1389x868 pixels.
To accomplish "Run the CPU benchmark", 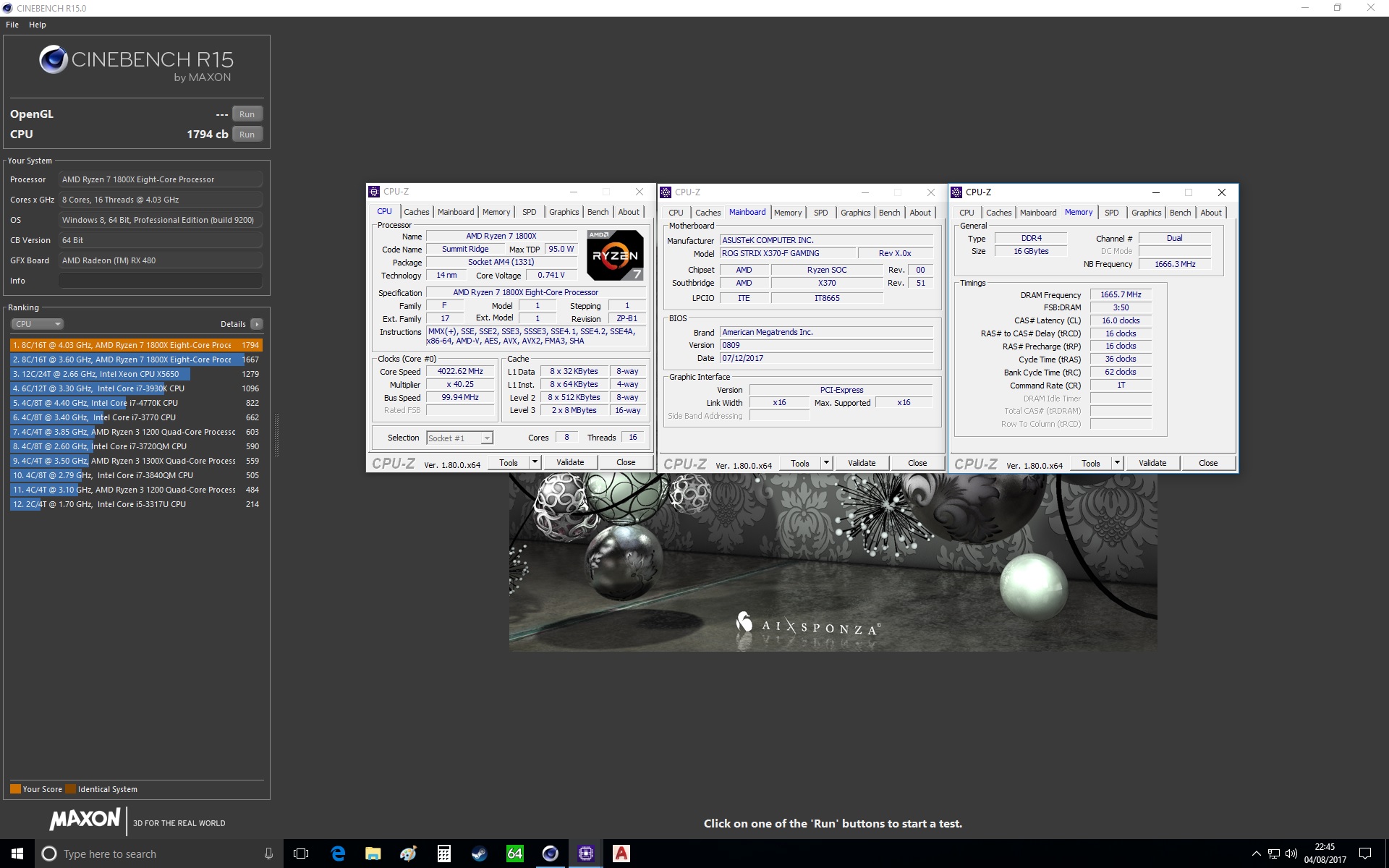I will point(247,135).
